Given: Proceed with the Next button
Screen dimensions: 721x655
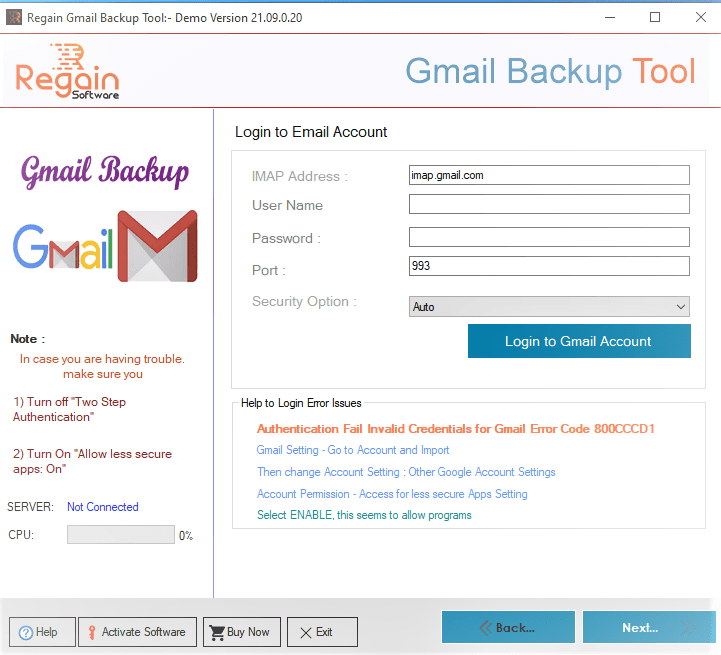Looking at the screenshot, I should click(x=649, y=627).
